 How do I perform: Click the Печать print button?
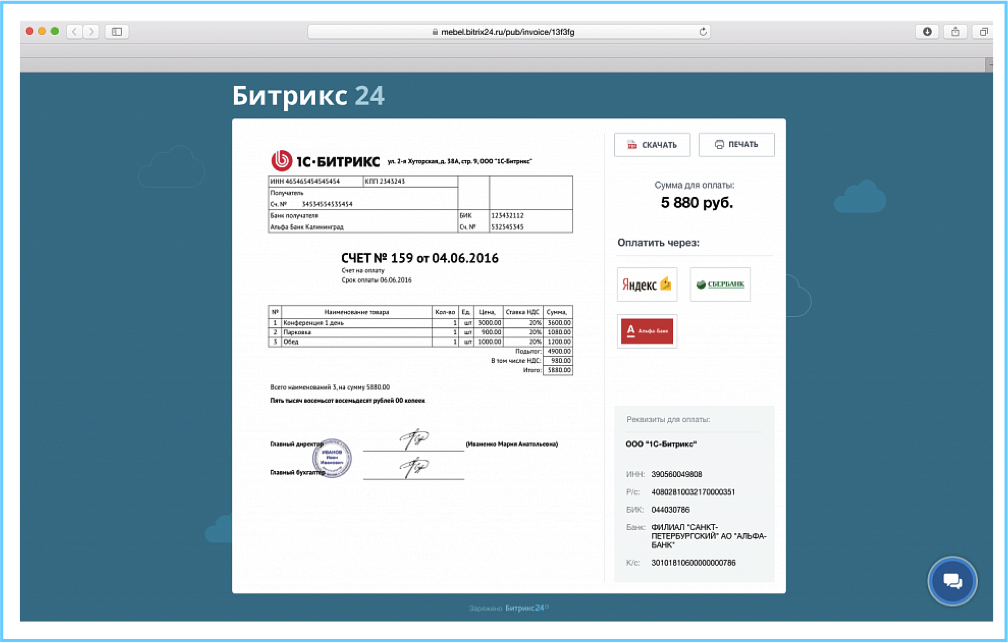click(x=736, y=145)
